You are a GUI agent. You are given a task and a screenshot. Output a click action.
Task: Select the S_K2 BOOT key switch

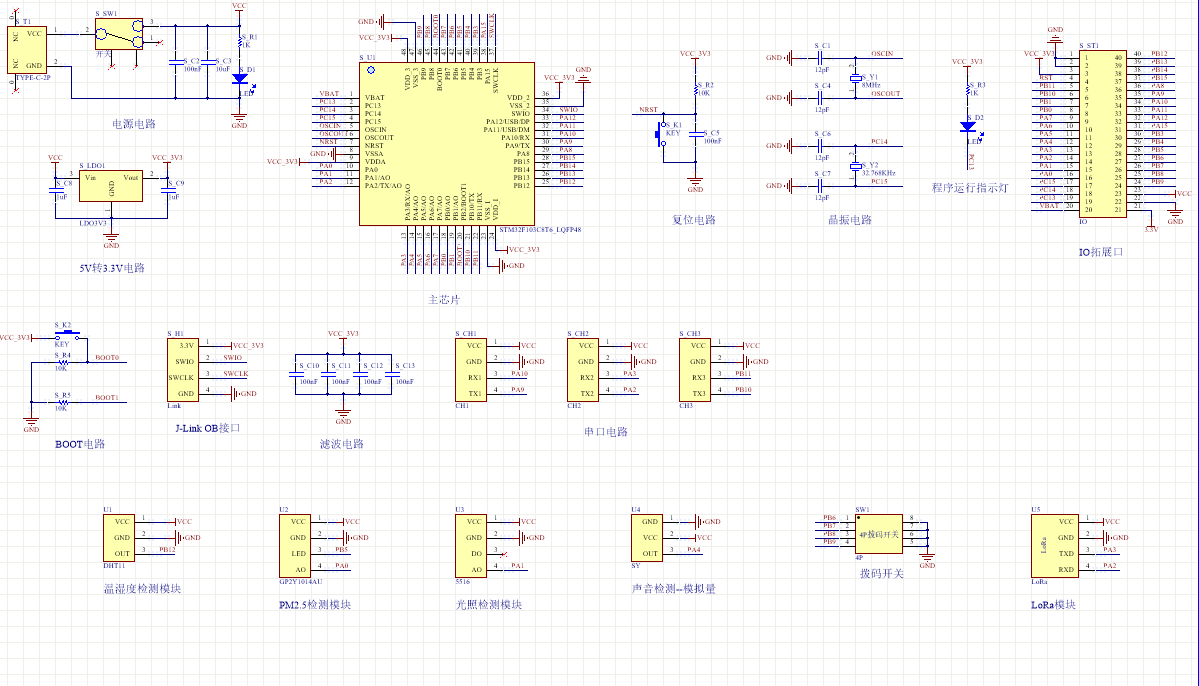67,335
